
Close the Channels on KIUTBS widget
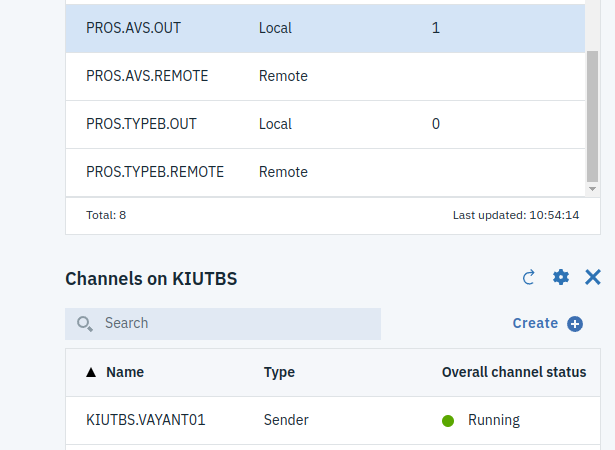[593, 278]
